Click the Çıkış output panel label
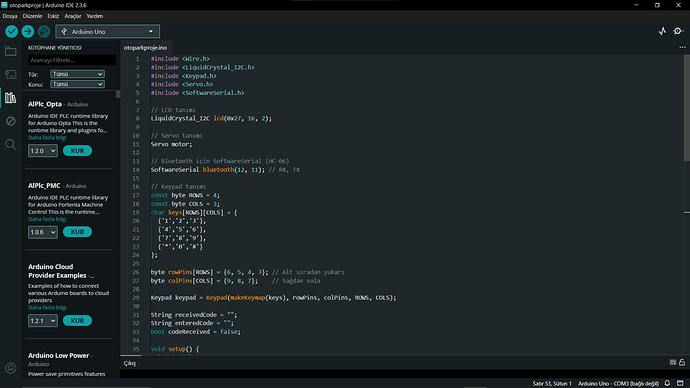690x388 pixels. tap(130, 363)
